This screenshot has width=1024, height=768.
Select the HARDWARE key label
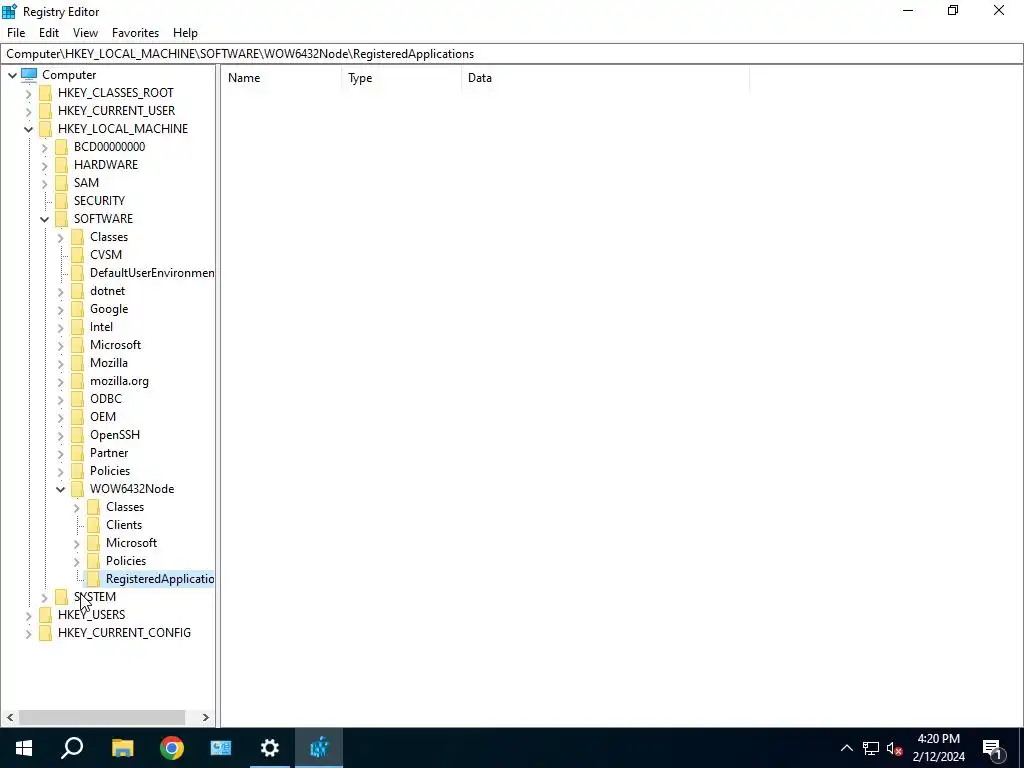pyautogui.click(x=106, y=165)
